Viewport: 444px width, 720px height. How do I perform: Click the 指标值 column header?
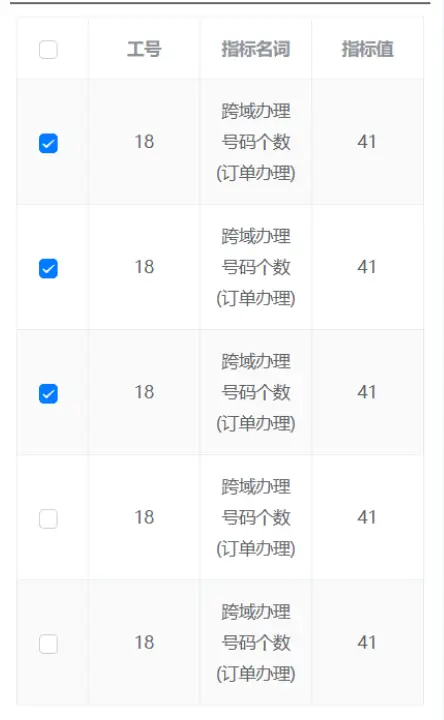coord(367,49)
